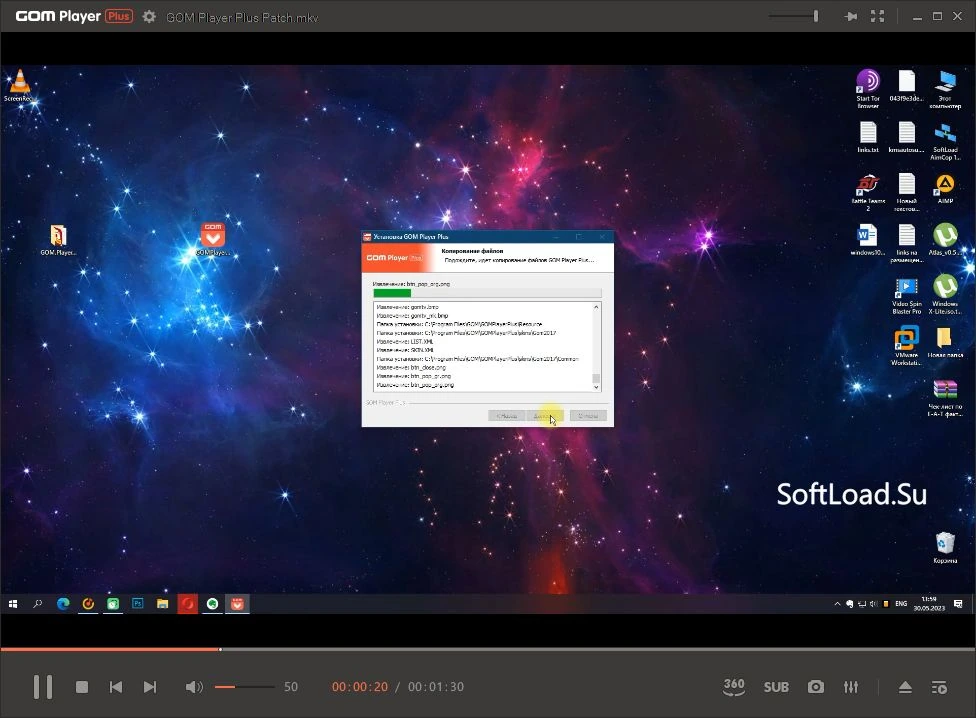Screen dimensions: 976x718
Task: Open the equalizer control panel
Action: (851, 687)
